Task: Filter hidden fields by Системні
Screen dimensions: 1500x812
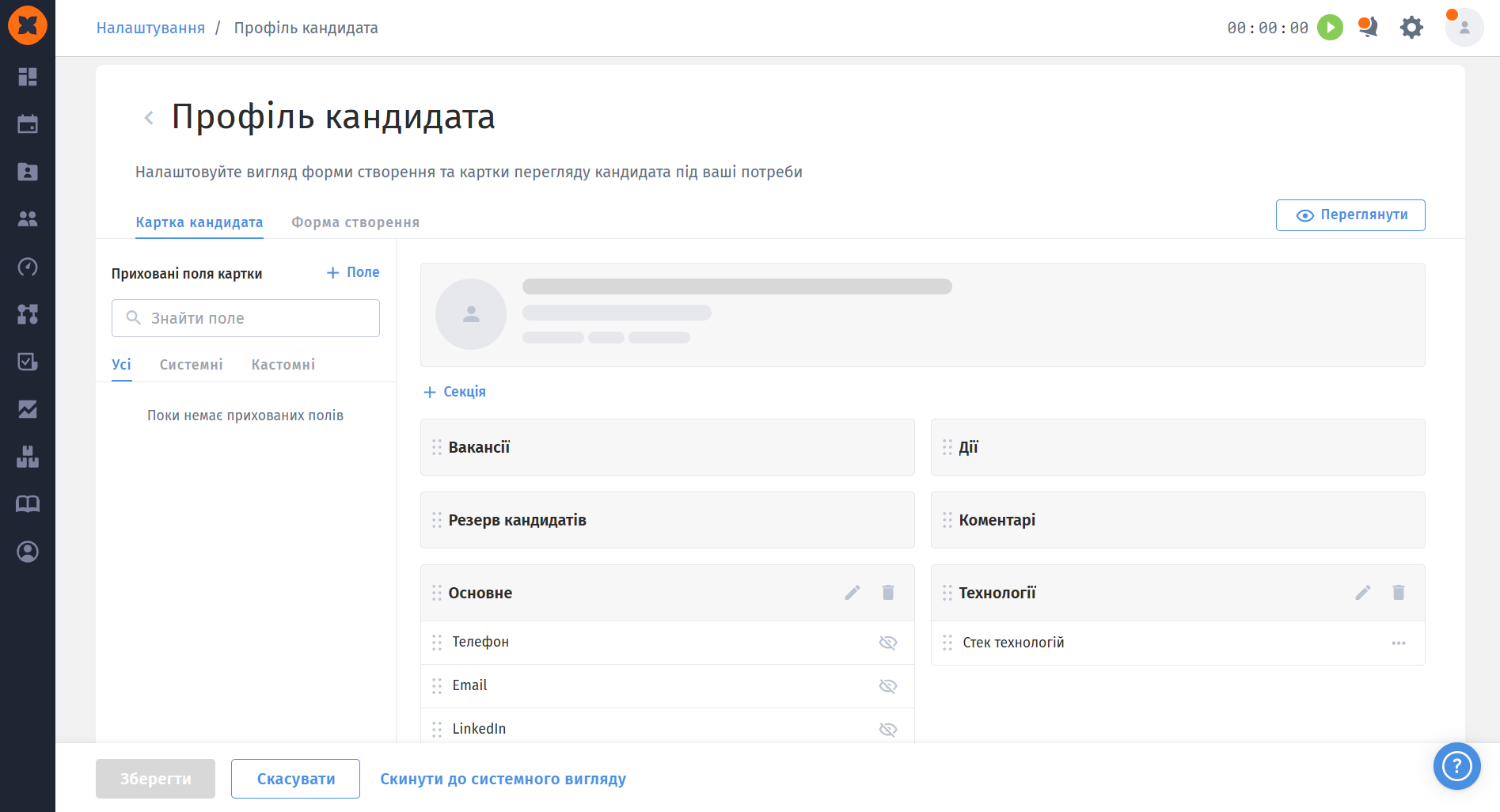Action: tap(192, 365)
